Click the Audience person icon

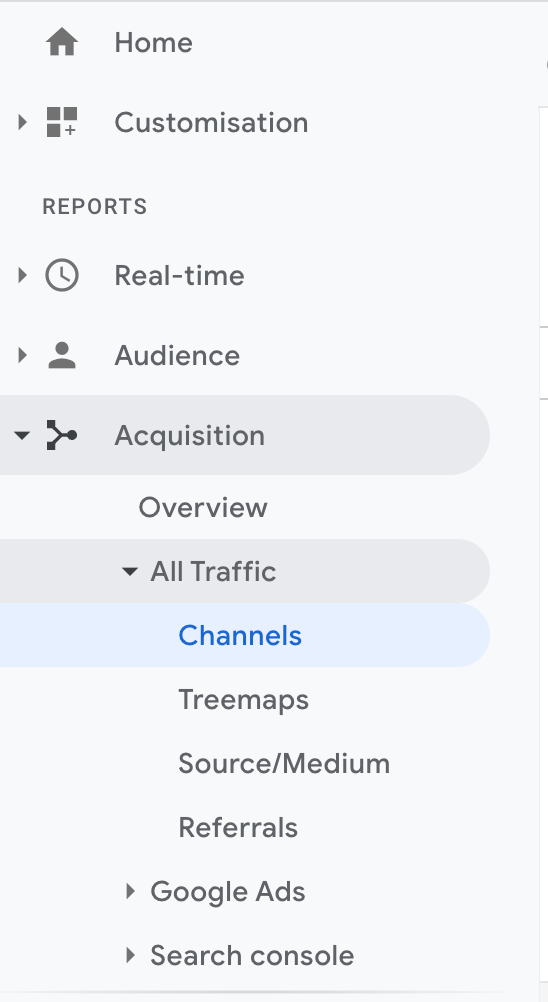tap(62, 355)
